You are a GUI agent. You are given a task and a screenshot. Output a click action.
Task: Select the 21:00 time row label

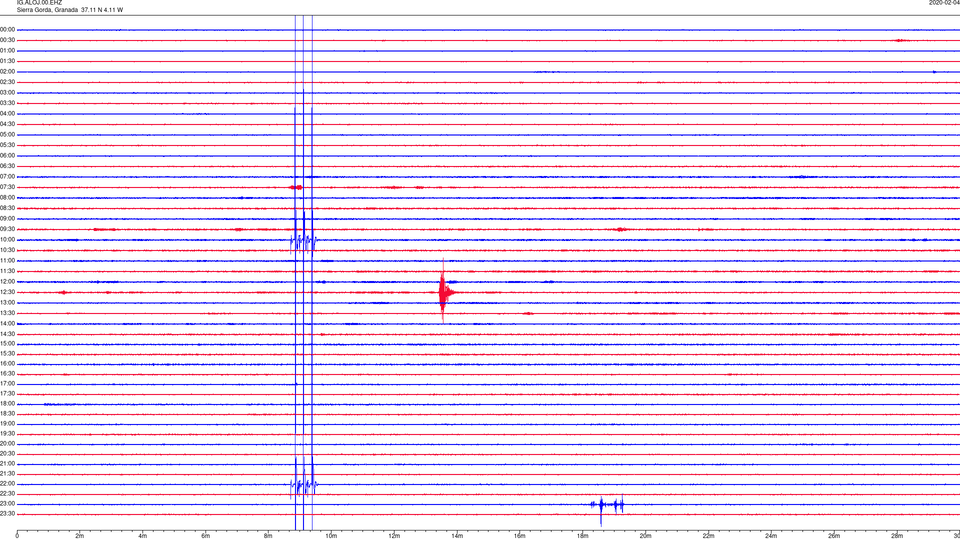[x=7, y=464]
